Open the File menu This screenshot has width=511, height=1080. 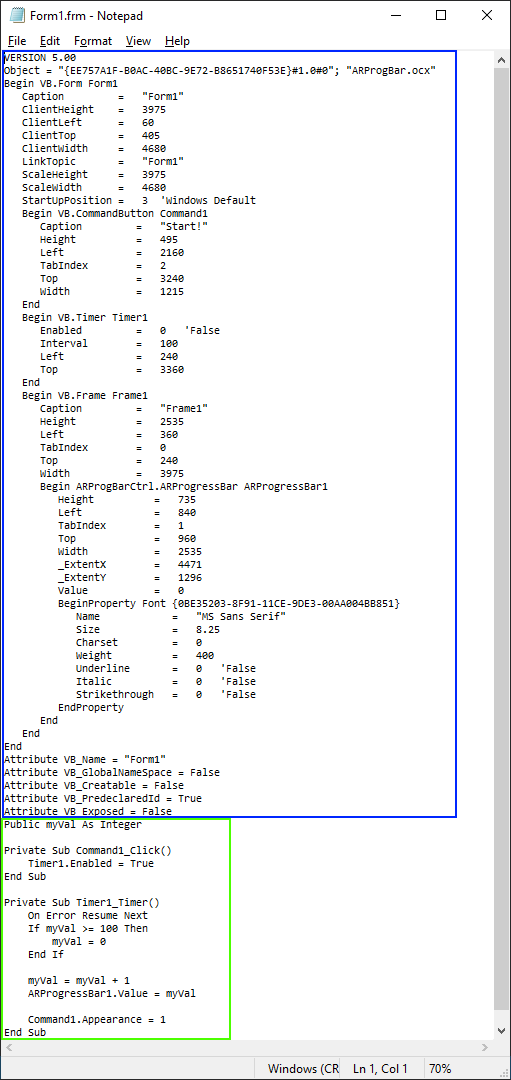17,41
